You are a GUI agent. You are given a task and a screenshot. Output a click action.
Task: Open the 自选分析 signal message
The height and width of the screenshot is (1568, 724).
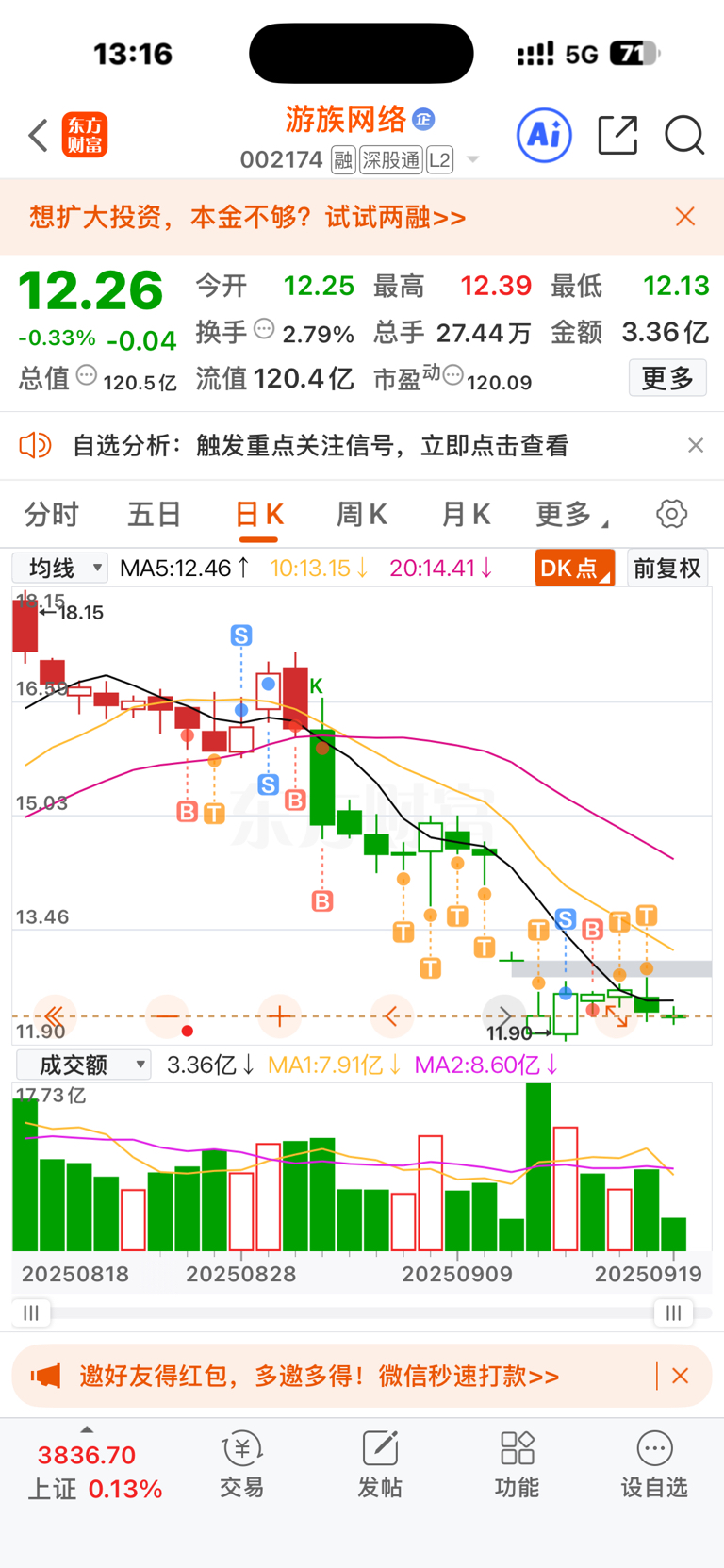321,445
